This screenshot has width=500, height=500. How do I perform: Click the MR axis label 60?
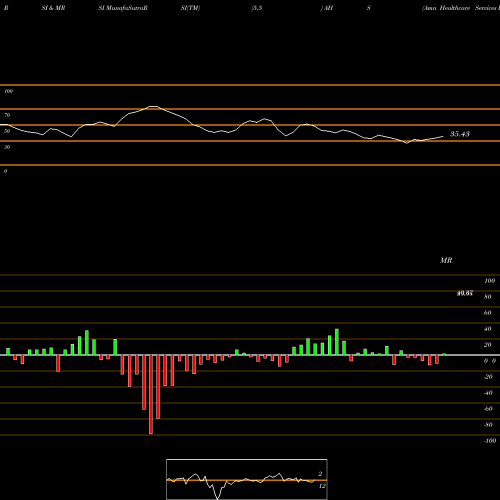(488, 313)
